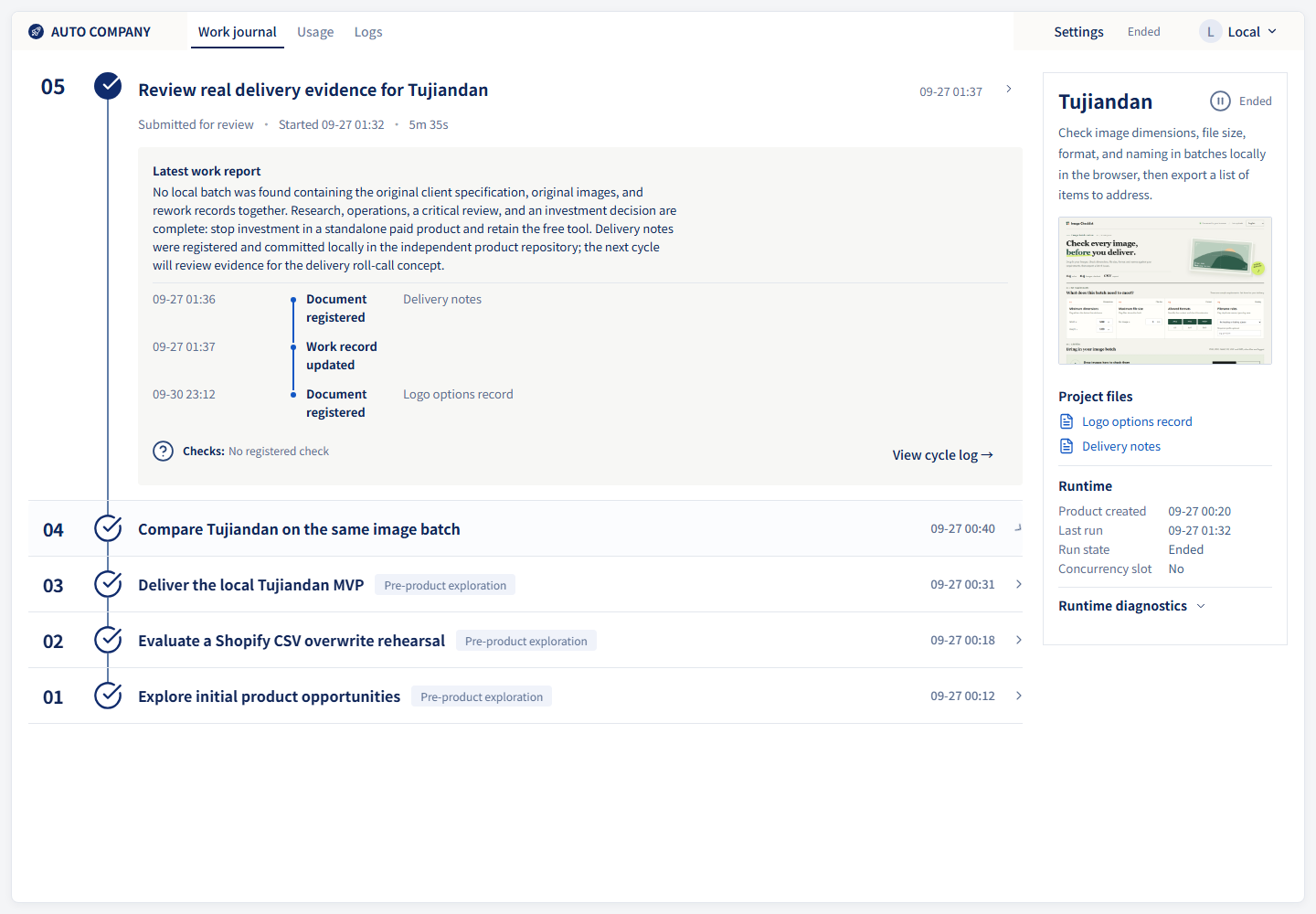Open Logo options record in Project files
1316x914 pixels.
tap(1137, 421)
